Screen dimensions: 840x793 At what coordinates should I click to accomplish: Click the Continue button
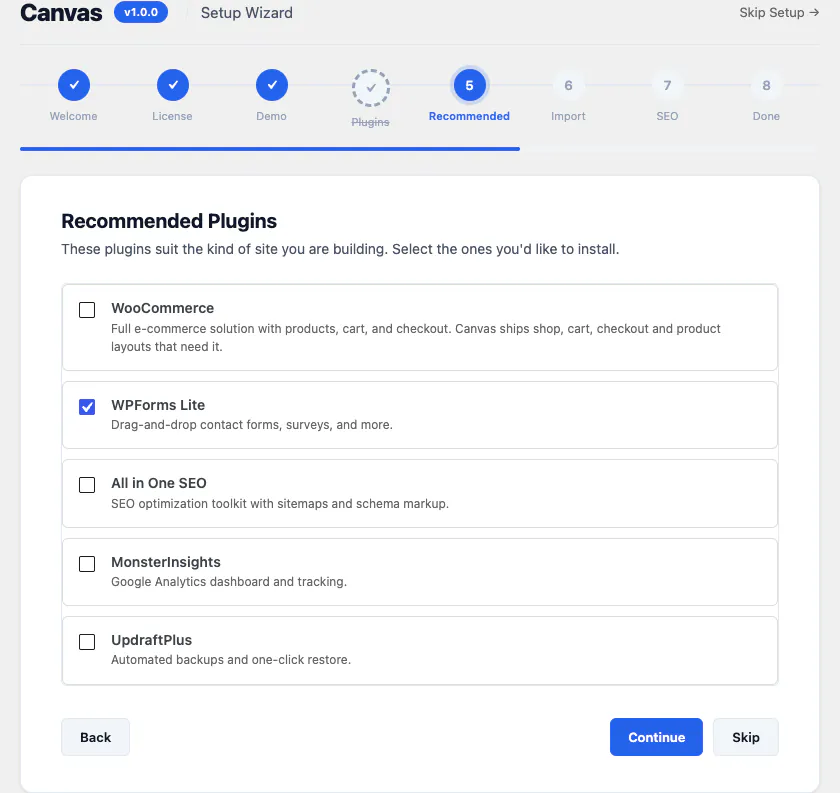(656, 737)
